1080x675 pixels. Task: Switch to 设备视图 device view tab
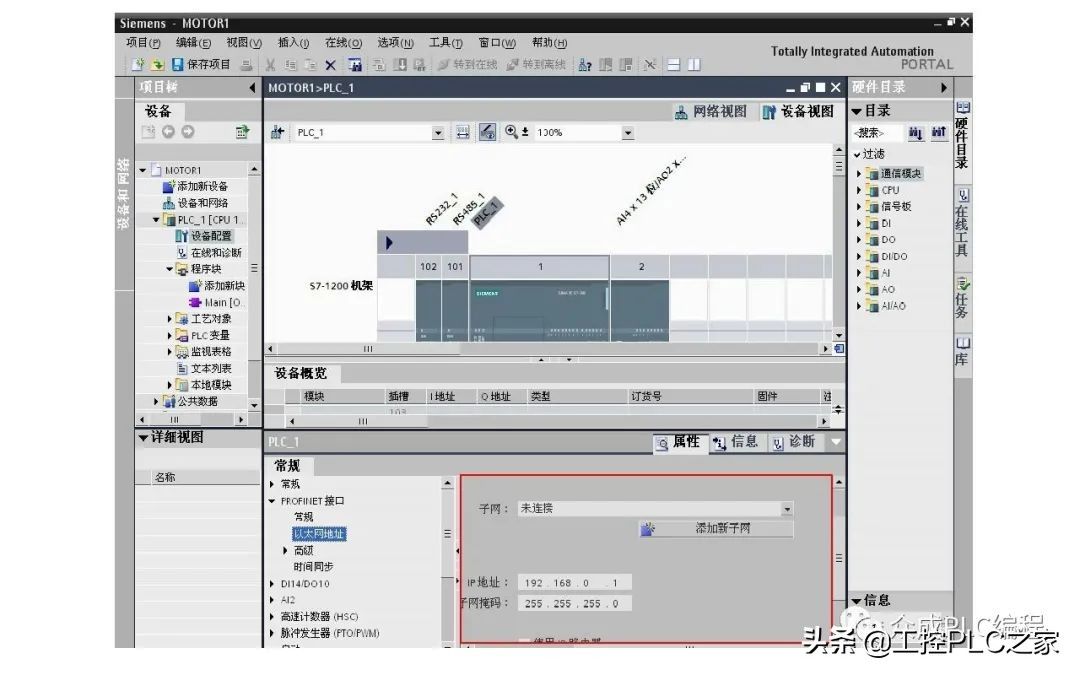click(x=798, y=112)
